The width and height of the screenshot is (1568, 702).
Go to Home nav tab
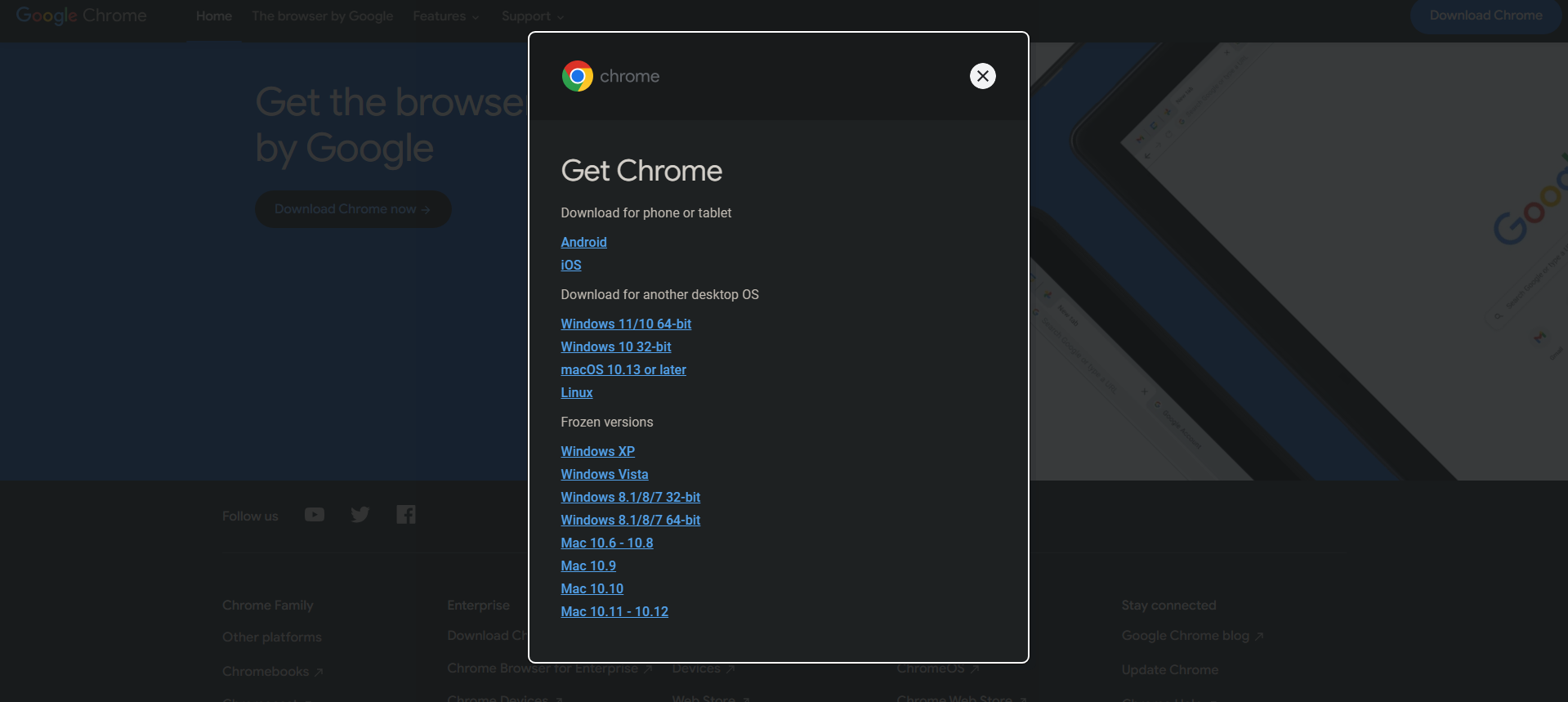pos(214,16)
